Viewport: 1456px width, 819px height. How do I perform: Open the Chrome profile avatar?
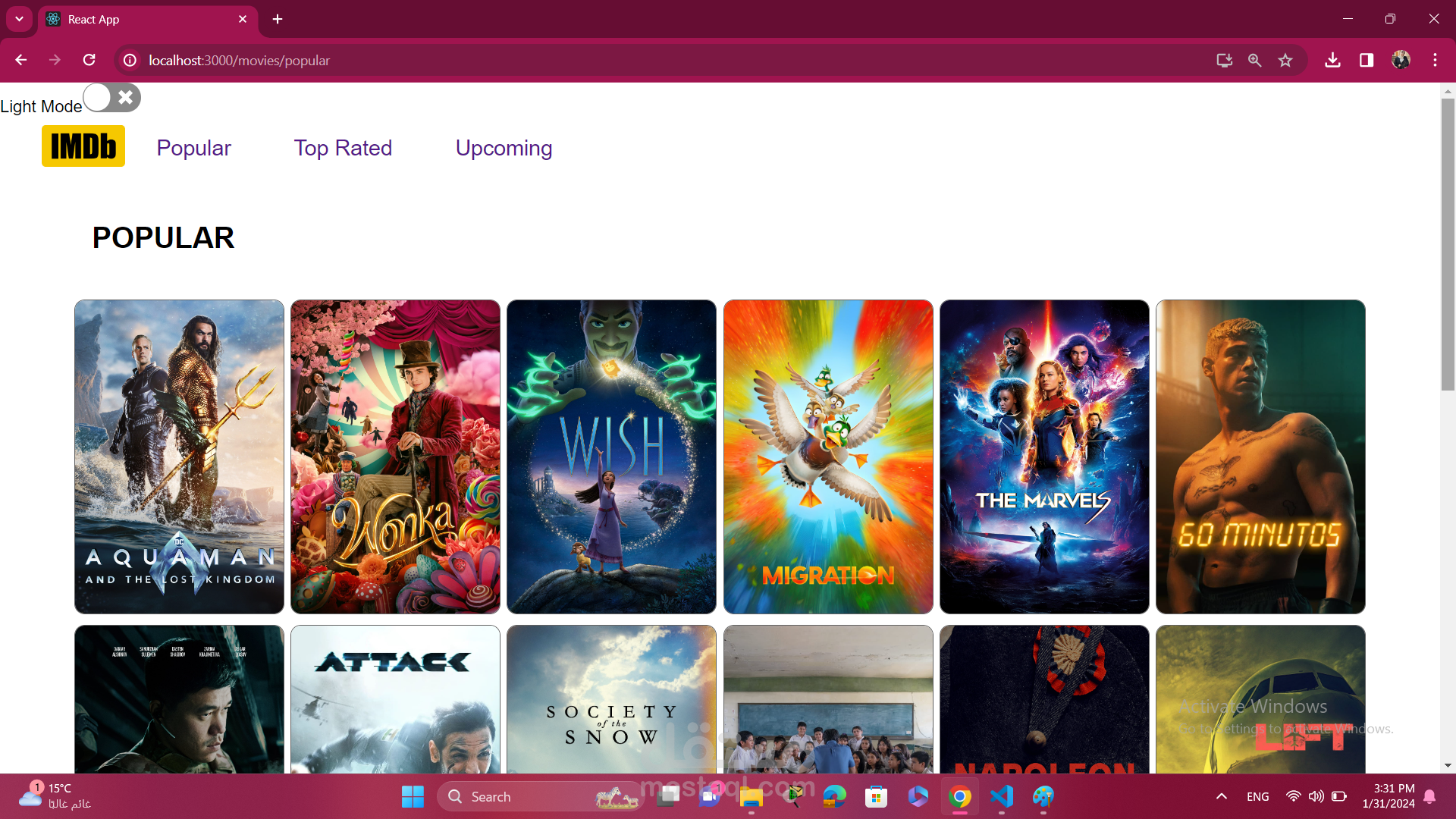coord(1401,60)
